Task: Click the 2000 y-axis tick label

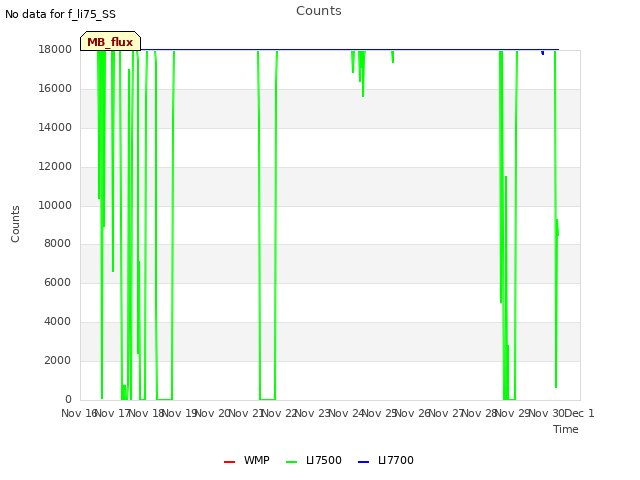Action: 57,360
